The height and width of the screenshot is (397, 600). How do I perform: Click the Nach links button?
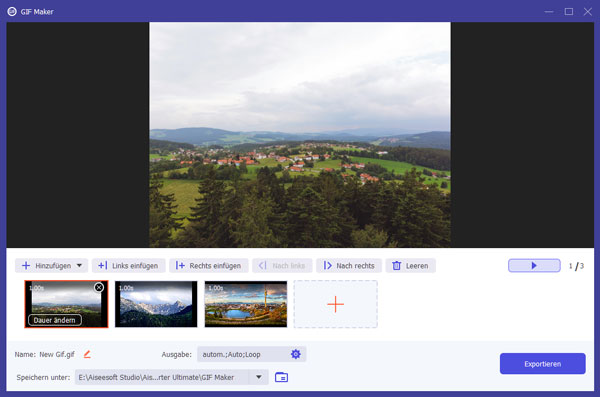click(x=282, y=265)
